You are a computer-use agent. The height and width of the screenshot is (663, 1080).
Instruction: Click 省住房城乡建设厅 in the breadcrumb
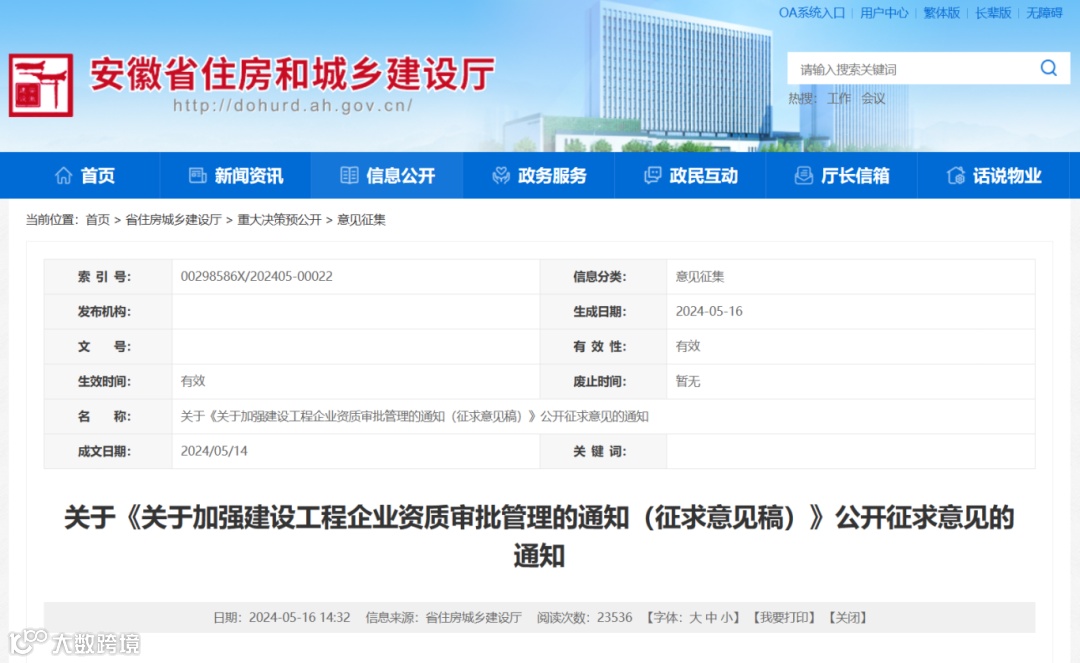173,220
